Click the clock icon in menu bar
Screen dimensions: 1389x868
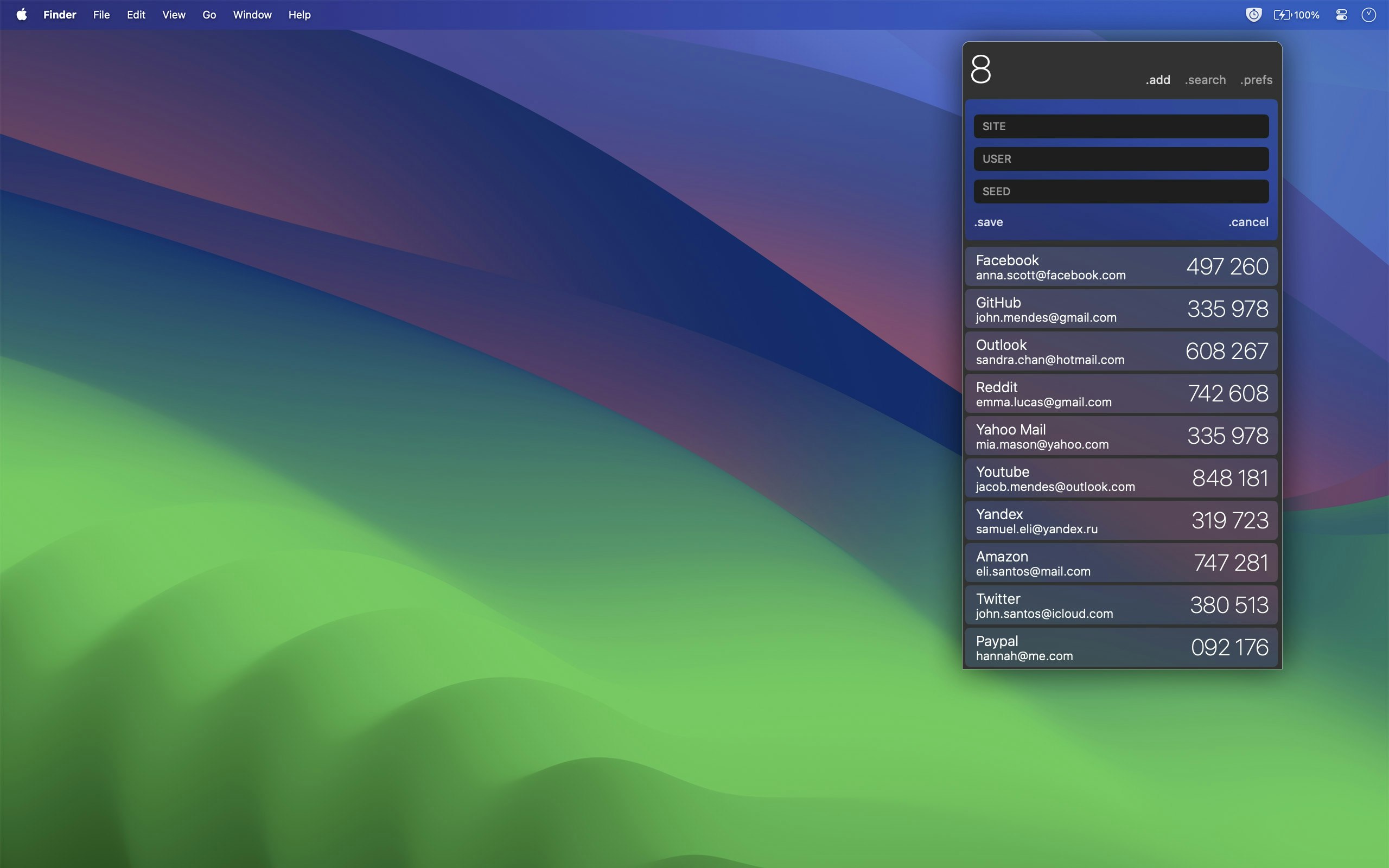[1369, 15]
